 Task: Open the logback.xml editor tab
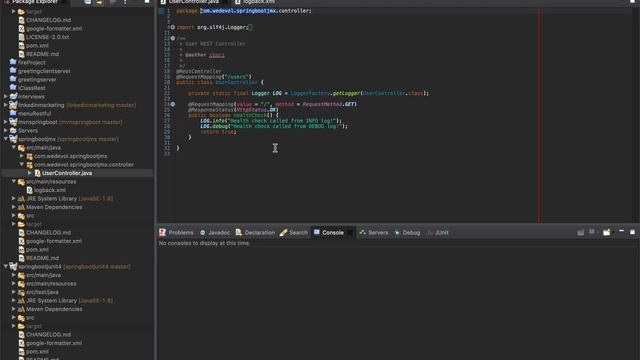255,2
